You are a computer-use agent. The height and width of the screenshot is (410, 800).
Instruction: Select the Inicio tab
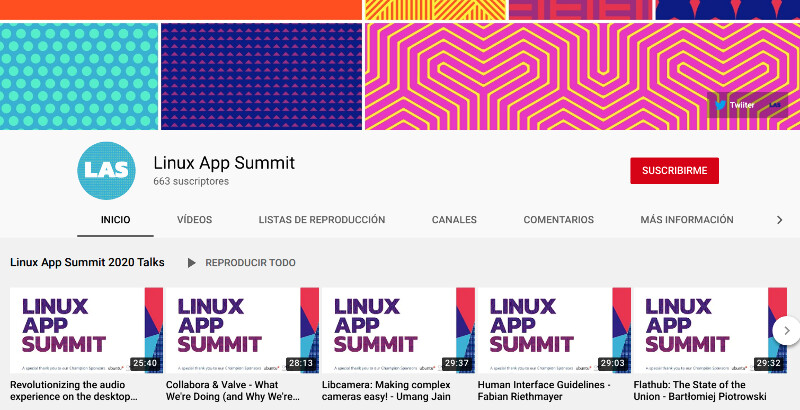(x=116, y=220)
